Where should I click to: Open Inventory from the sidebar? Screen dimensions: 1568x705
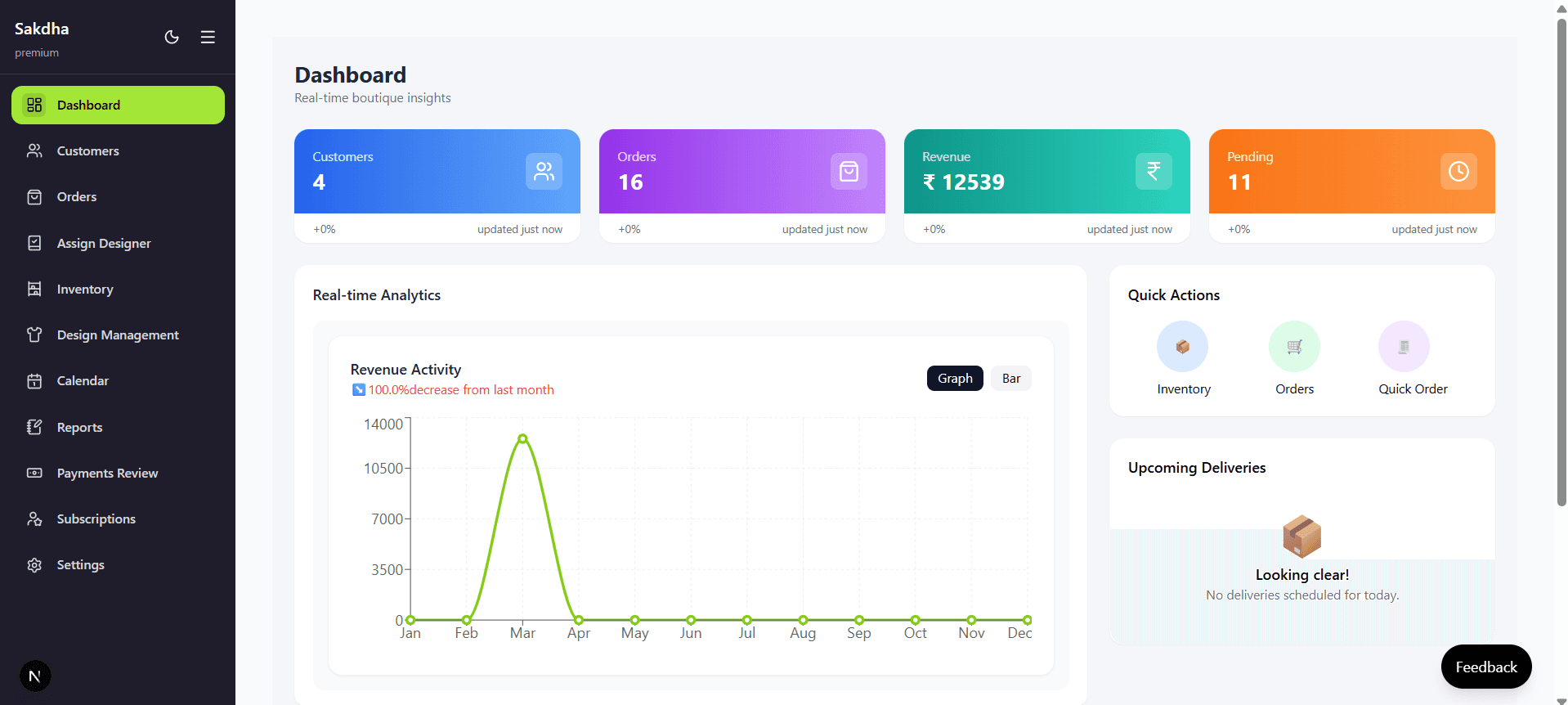tap(118, 289)
